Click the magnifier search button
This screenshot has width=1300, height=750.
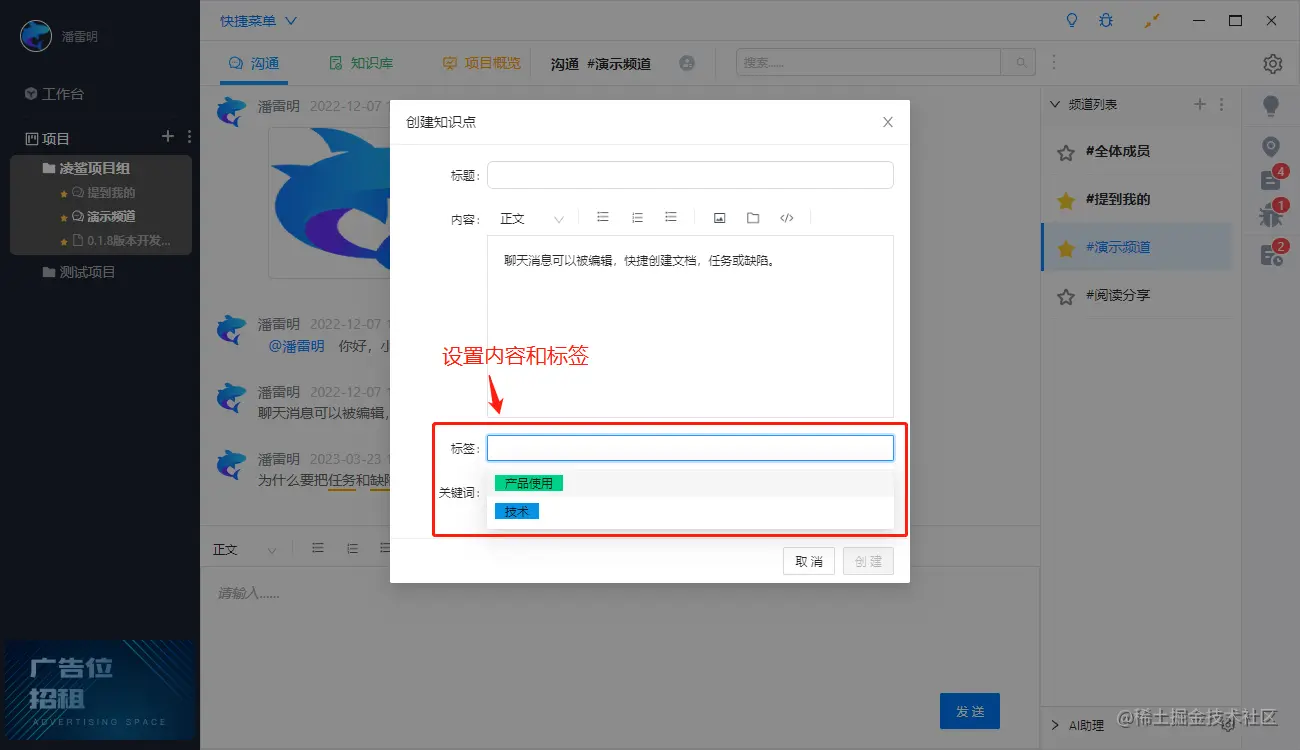click(x=1020, y=63)
